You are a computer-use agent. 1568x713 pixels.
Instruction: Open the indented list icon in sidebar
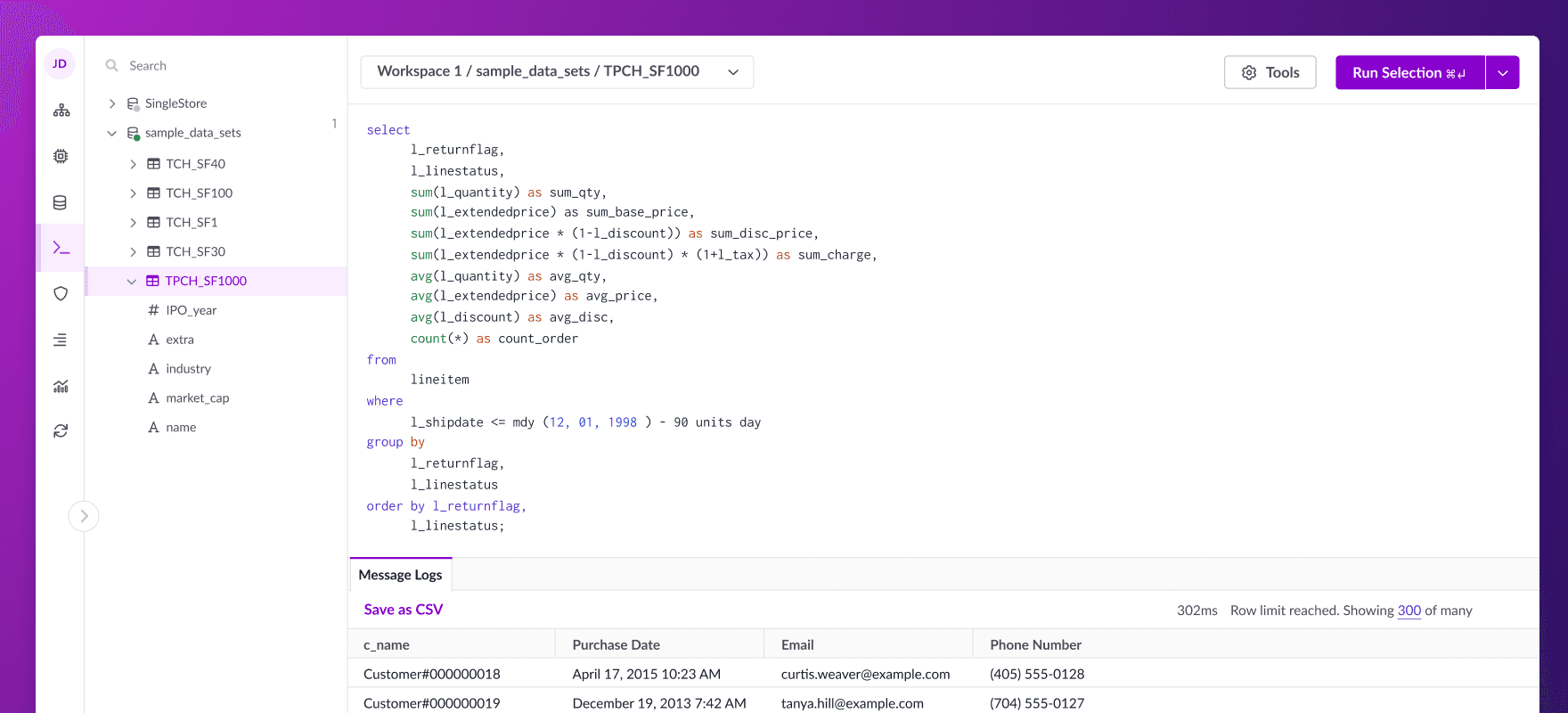[61, 340]
